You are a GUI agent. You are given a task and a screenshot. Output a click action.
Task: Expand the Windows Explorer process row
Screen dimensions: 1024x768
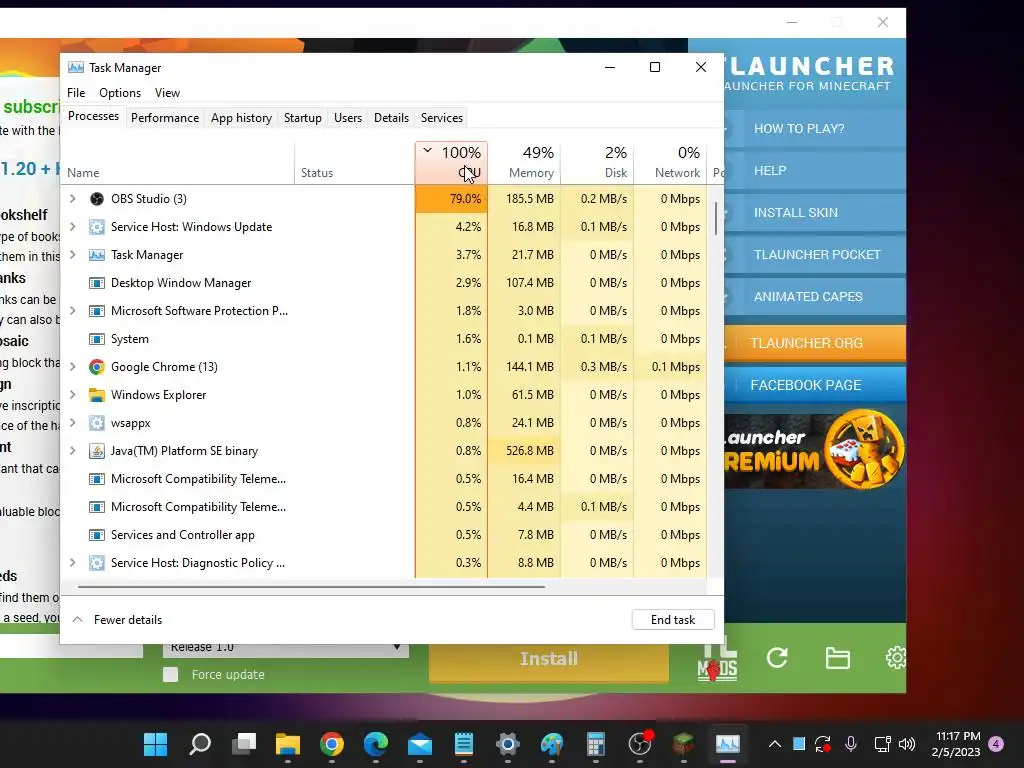tap(72, 395)
